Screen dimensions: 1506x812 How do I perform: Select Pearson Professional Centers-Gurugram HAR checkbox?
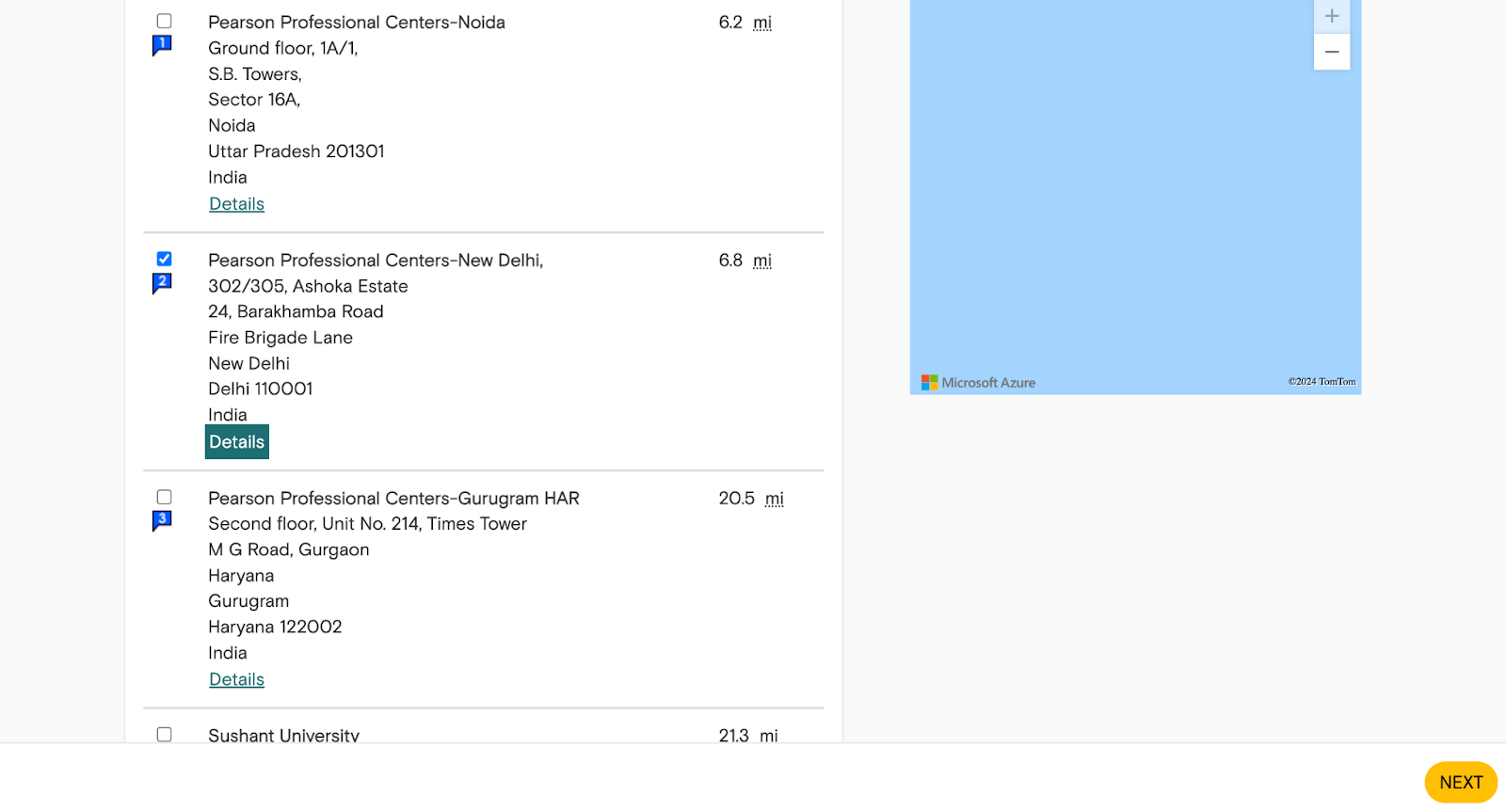coord(164,497)
